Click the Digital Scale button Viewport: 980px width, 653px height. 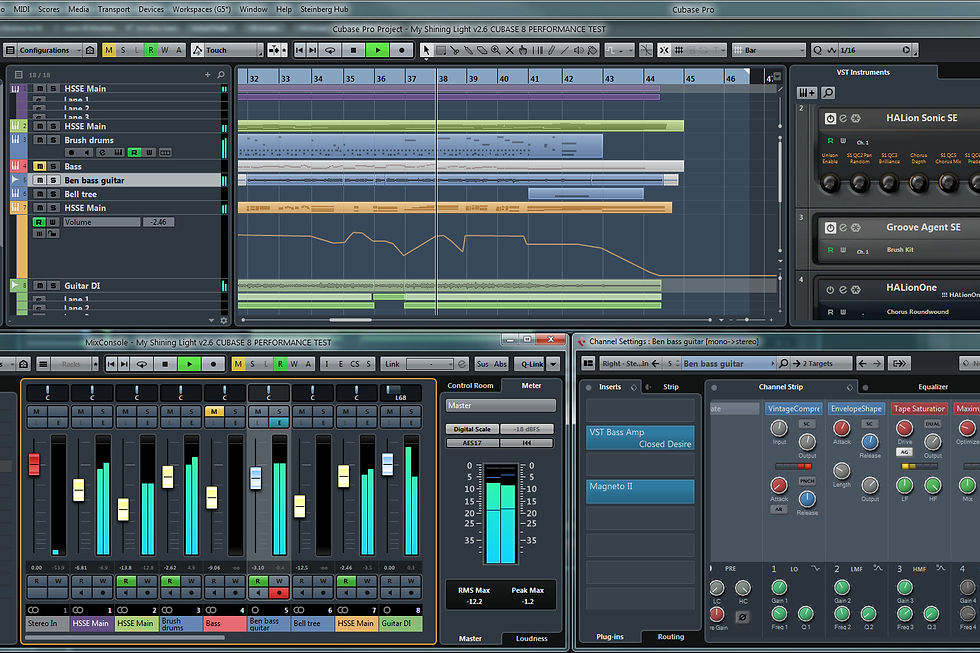(472, 429)
